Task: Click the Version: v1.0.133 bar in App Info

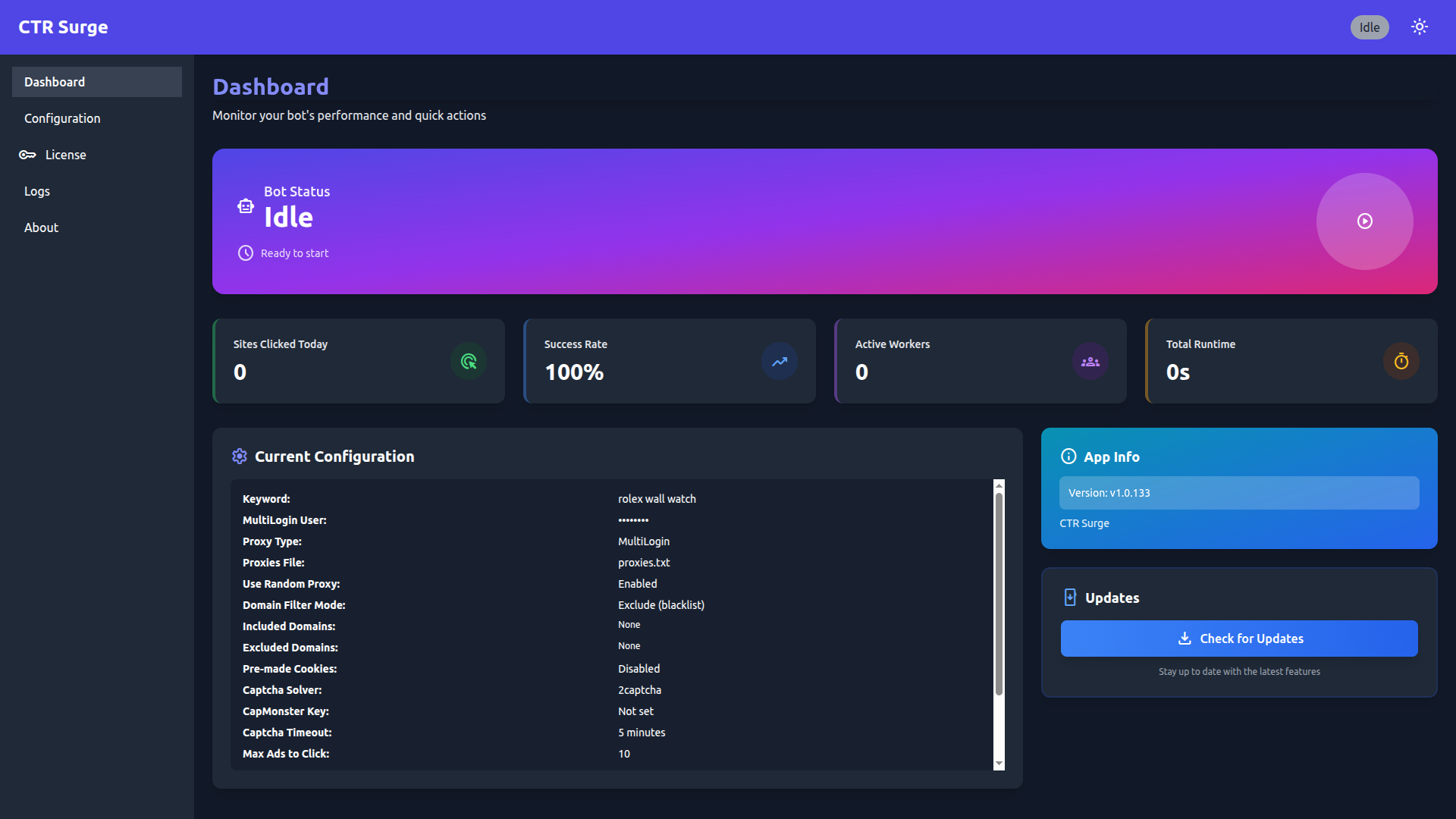Action: coord(1238,492)
